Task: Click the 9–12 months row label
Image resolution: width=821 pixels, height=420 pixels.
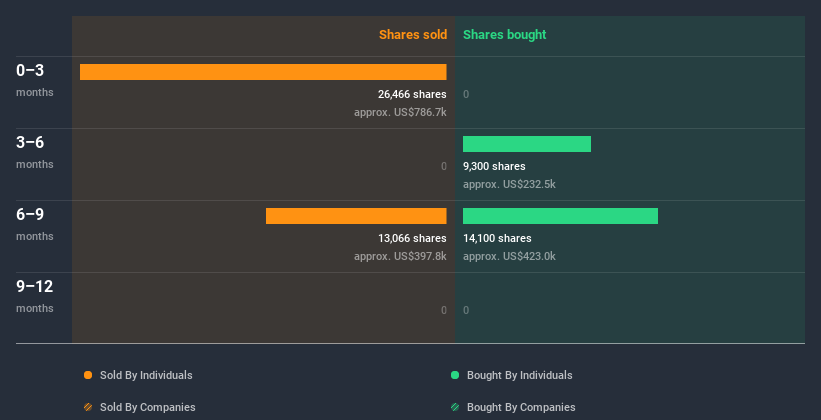Action: click(x=35, y=296)
